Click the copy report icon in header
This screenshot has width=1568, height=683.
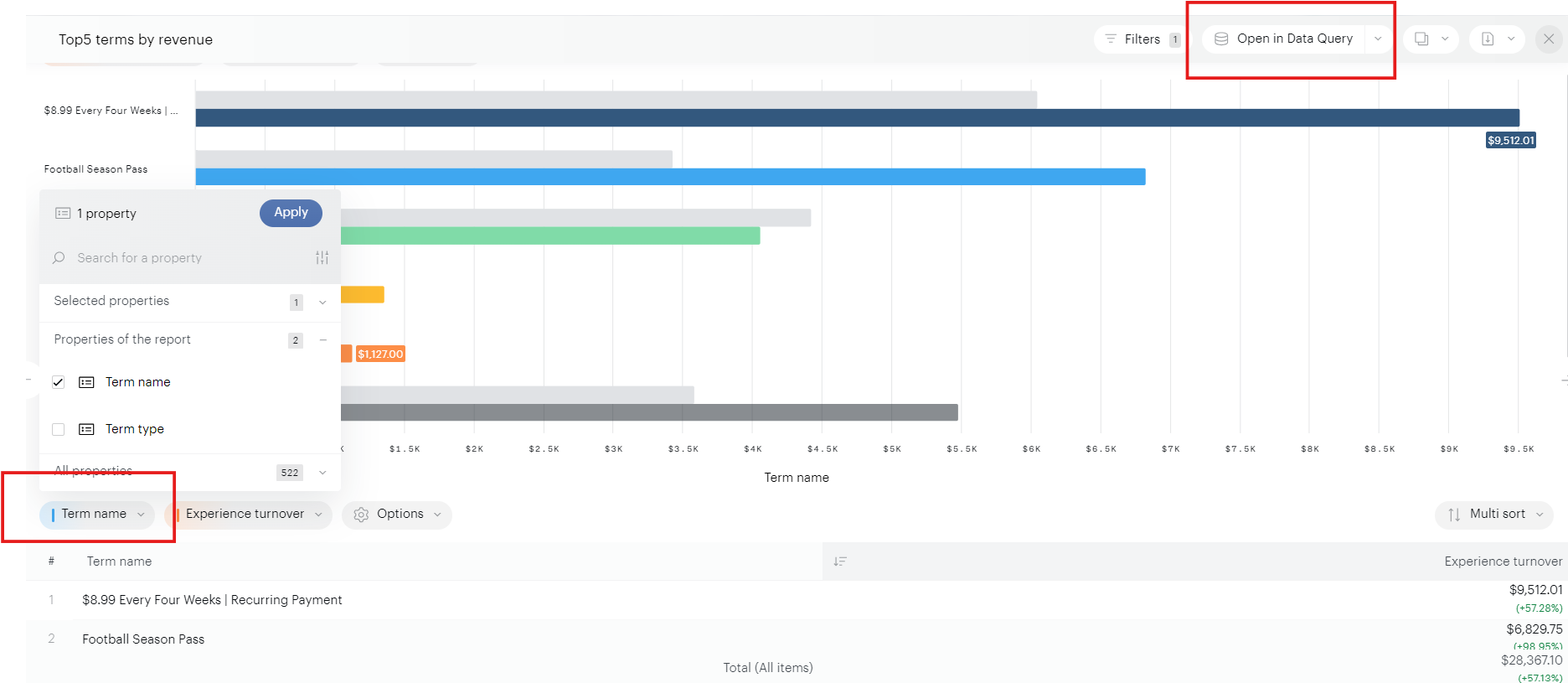point(1421,39)
